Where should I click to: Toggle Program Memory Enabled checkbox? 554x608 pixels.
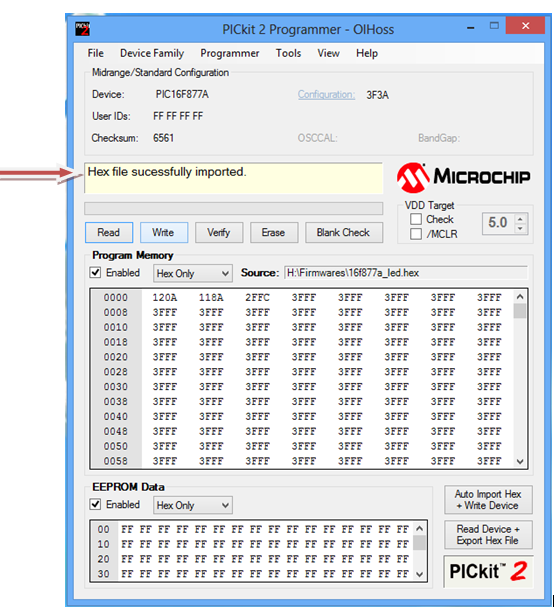[95, 273]
